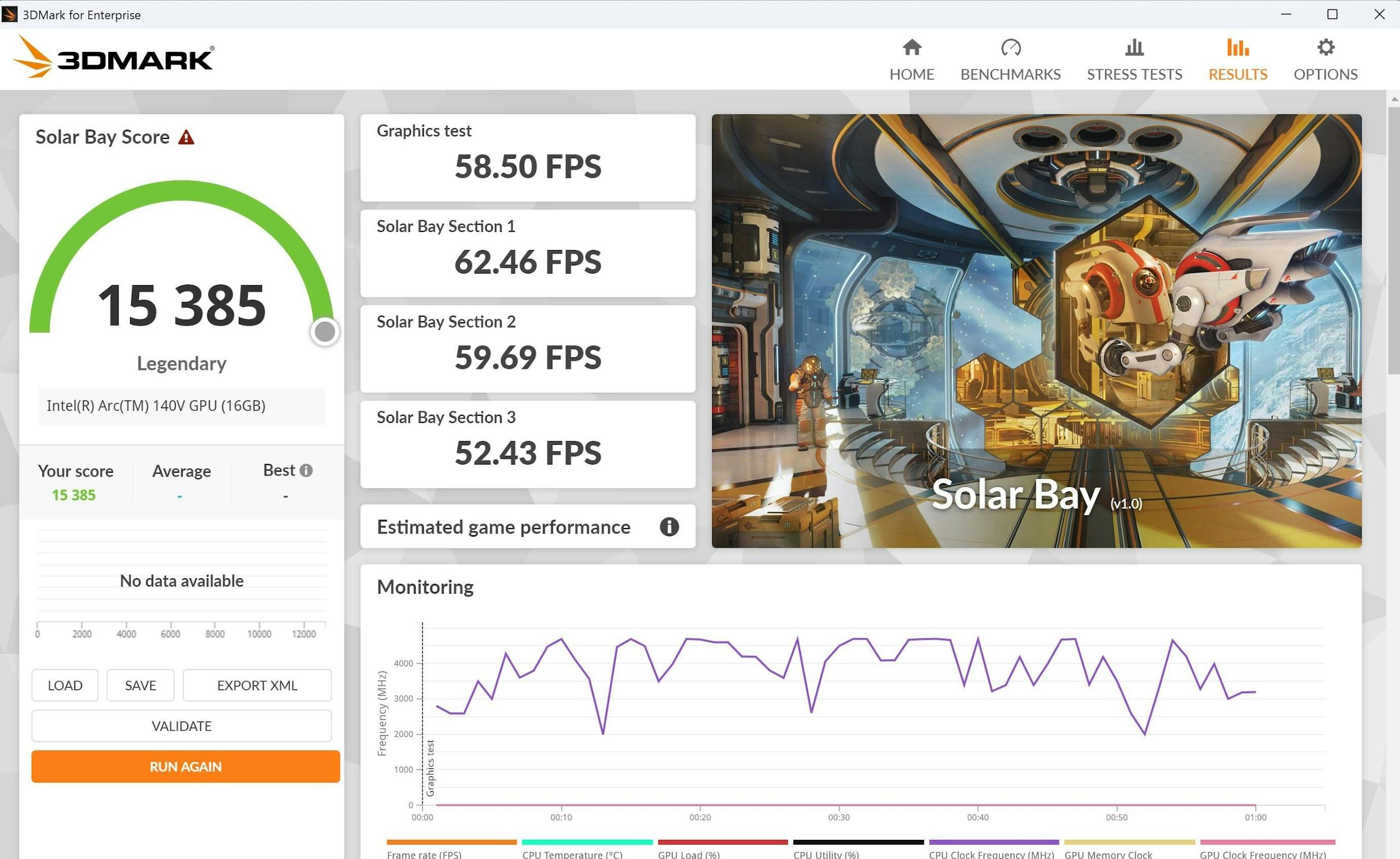Click the 00:30 time label on chart
The height and width of the screenshot is (859, 1400).
(x=839, y=817)
